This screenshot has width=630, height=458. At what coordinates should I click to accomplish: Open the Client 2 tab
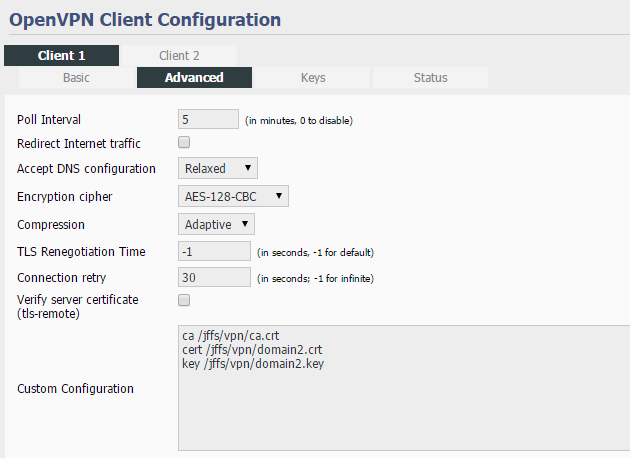[179, 56]
